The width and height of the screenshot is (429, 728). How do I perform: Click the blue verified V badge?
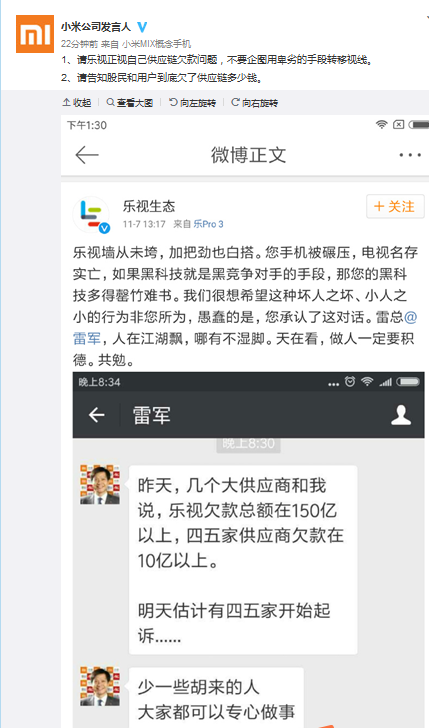pyautogui.click(x=142, y=27)
